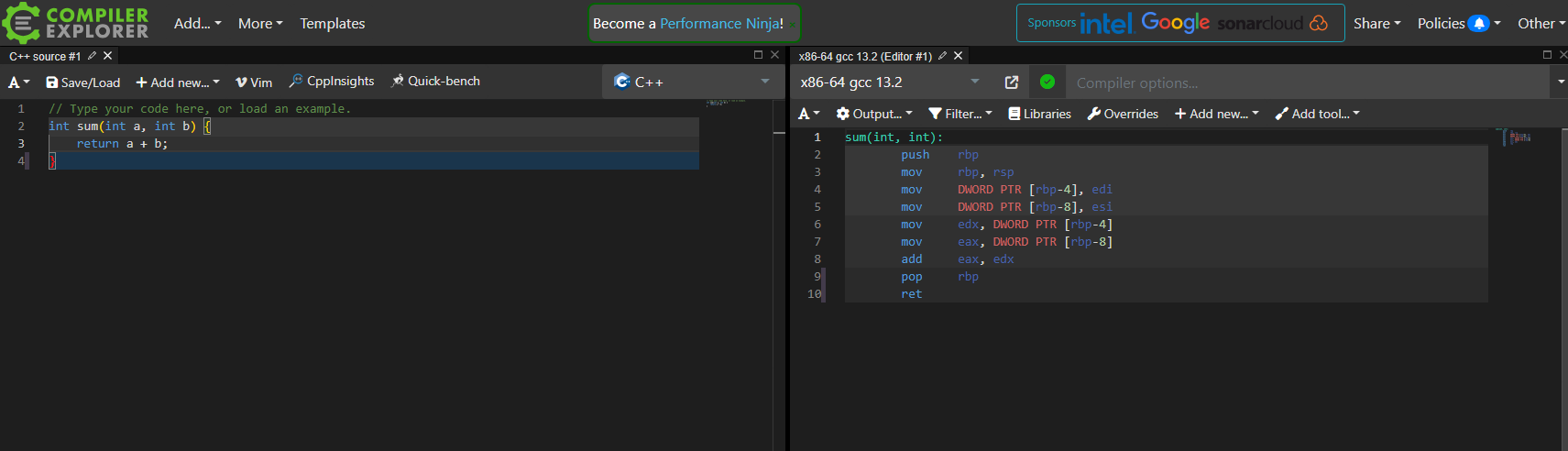
Task: Open the x86-64 gcc 13.2 compiler picker
Action: (890, 82)
